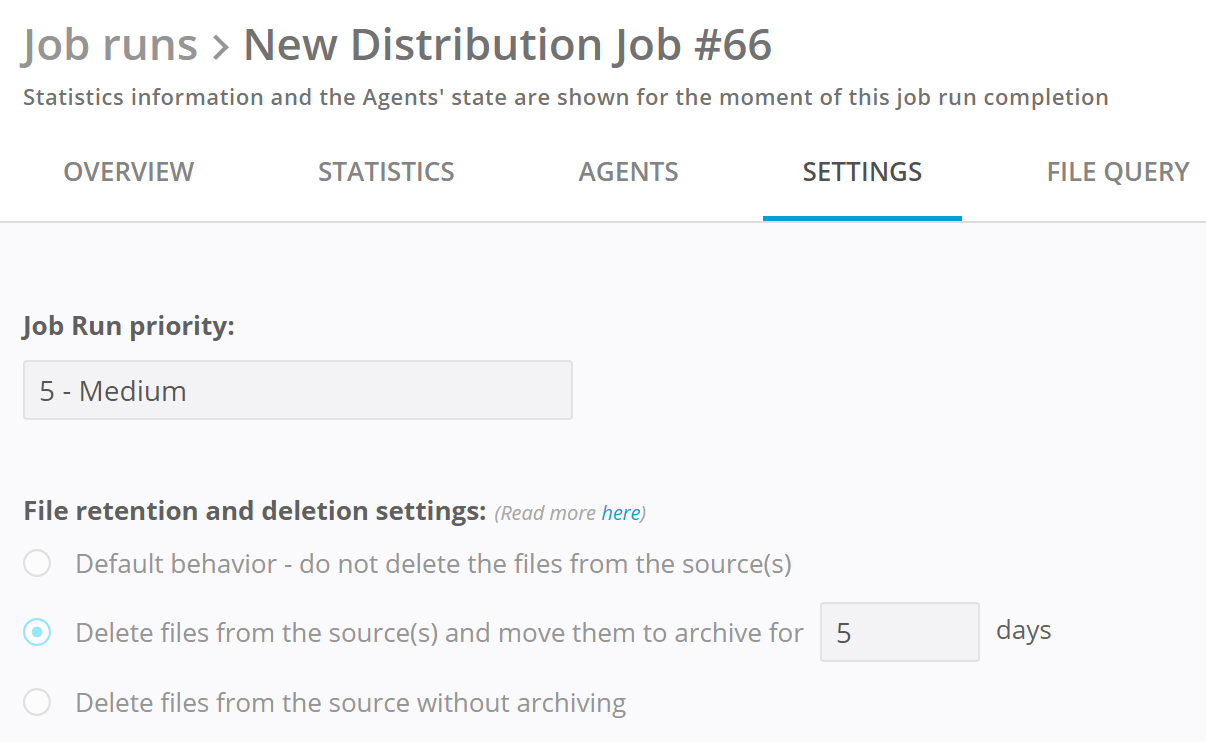The height and width of the screenshot is (742, 1206).
Task: Select the move to archive radio button
Action: (x=37, y=633)
